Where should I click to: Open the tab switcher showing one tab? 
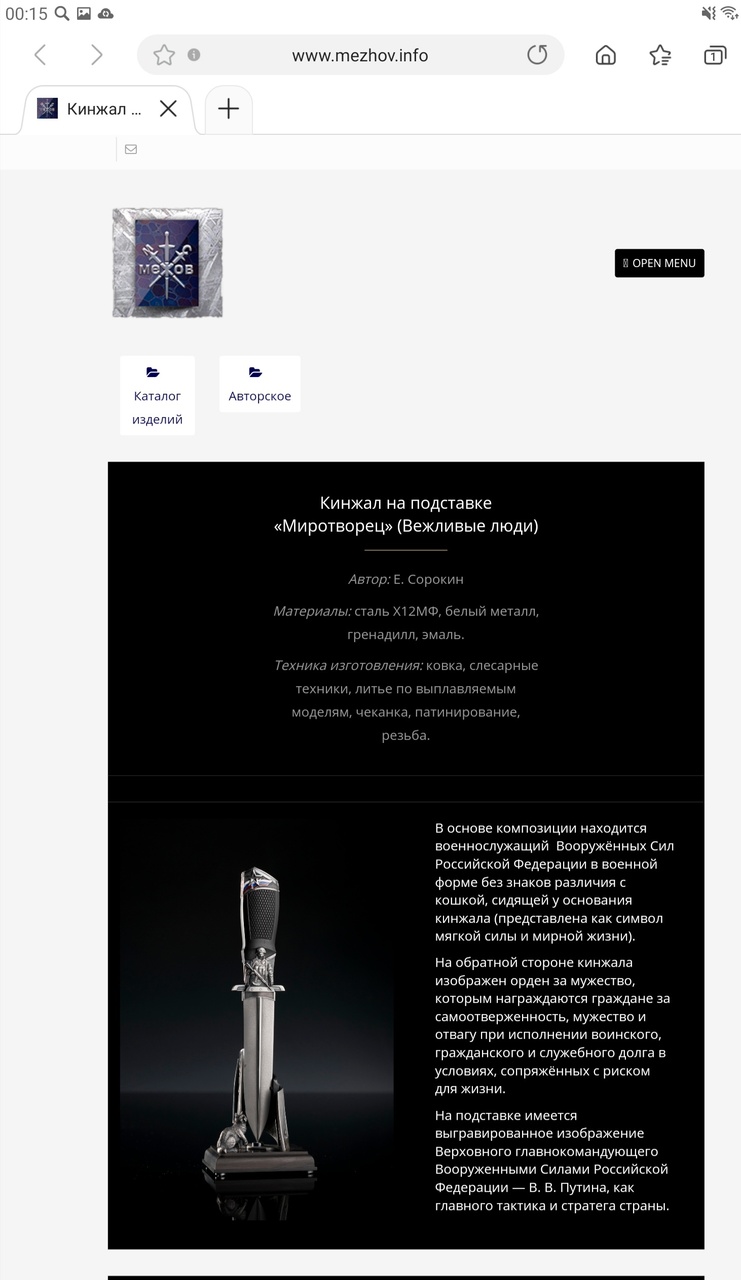tap(714, 55)
